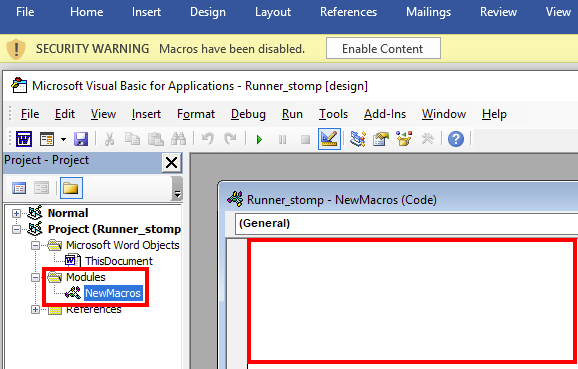Click the View Code icon in the Project pane
The height and width of the screenshot is (369, 578).
19,188
